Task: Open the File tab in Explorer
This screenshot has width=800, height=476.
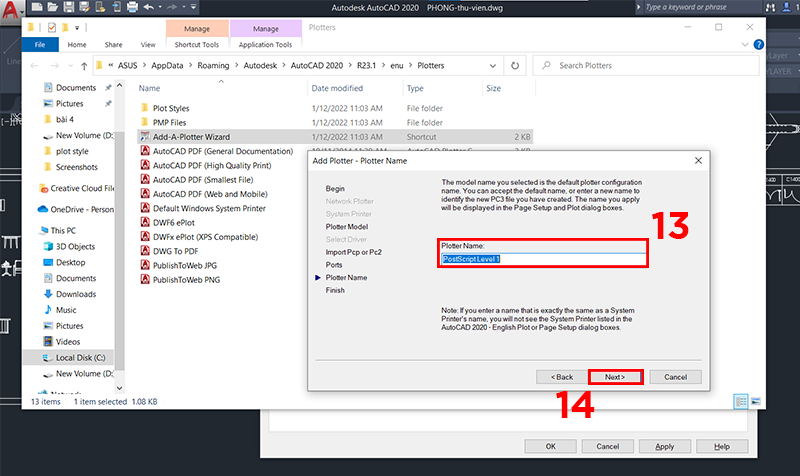Action: pos(40,44)
